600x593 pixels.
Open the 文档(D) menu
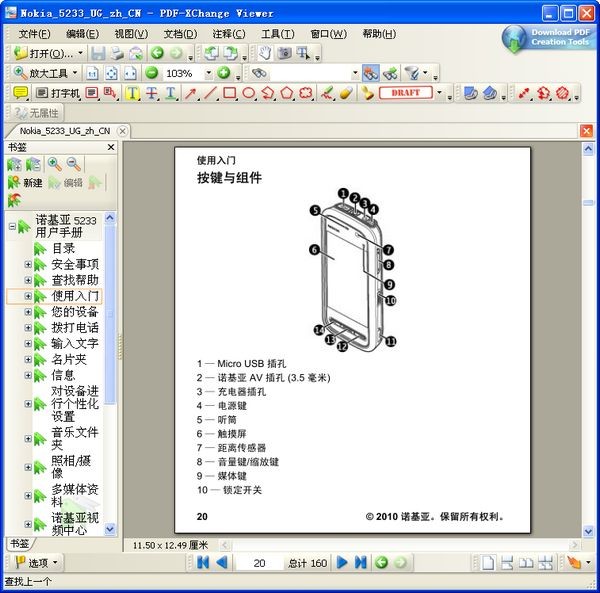click(180, 34)
